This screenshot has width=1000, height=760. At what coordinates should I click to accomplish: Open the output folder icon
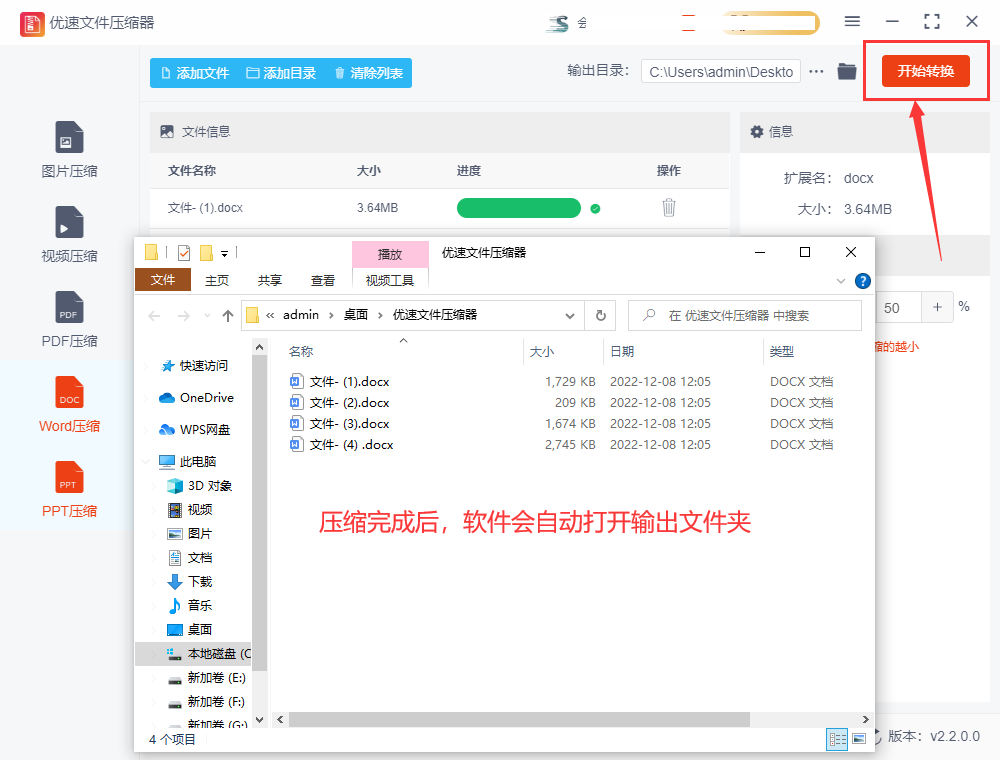click(847, 71)
